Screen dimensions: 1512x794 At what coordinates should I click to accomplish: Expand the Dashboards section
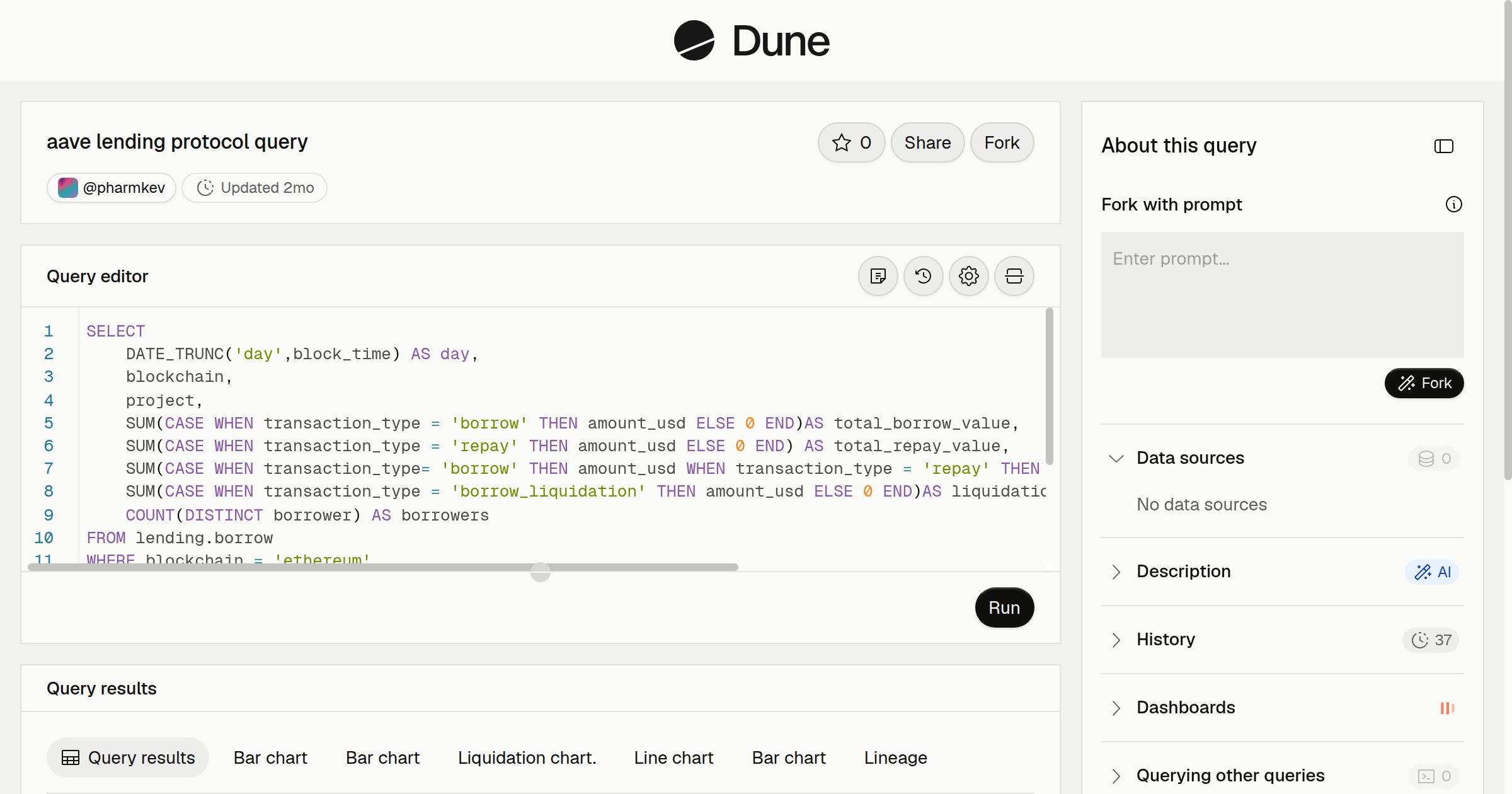tap(1116, 708)
